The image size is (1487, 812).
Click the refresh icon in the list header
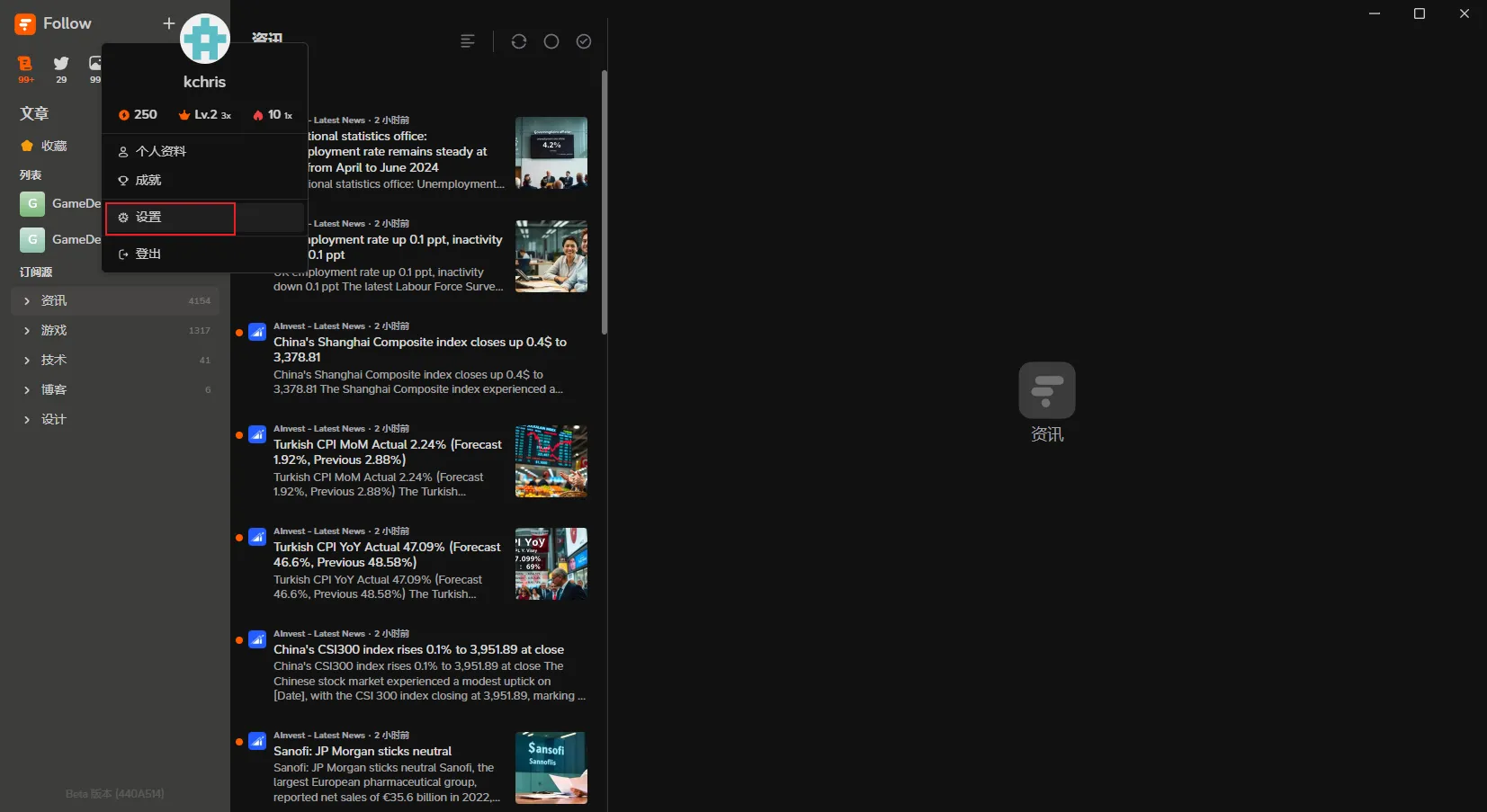(519, 41)
